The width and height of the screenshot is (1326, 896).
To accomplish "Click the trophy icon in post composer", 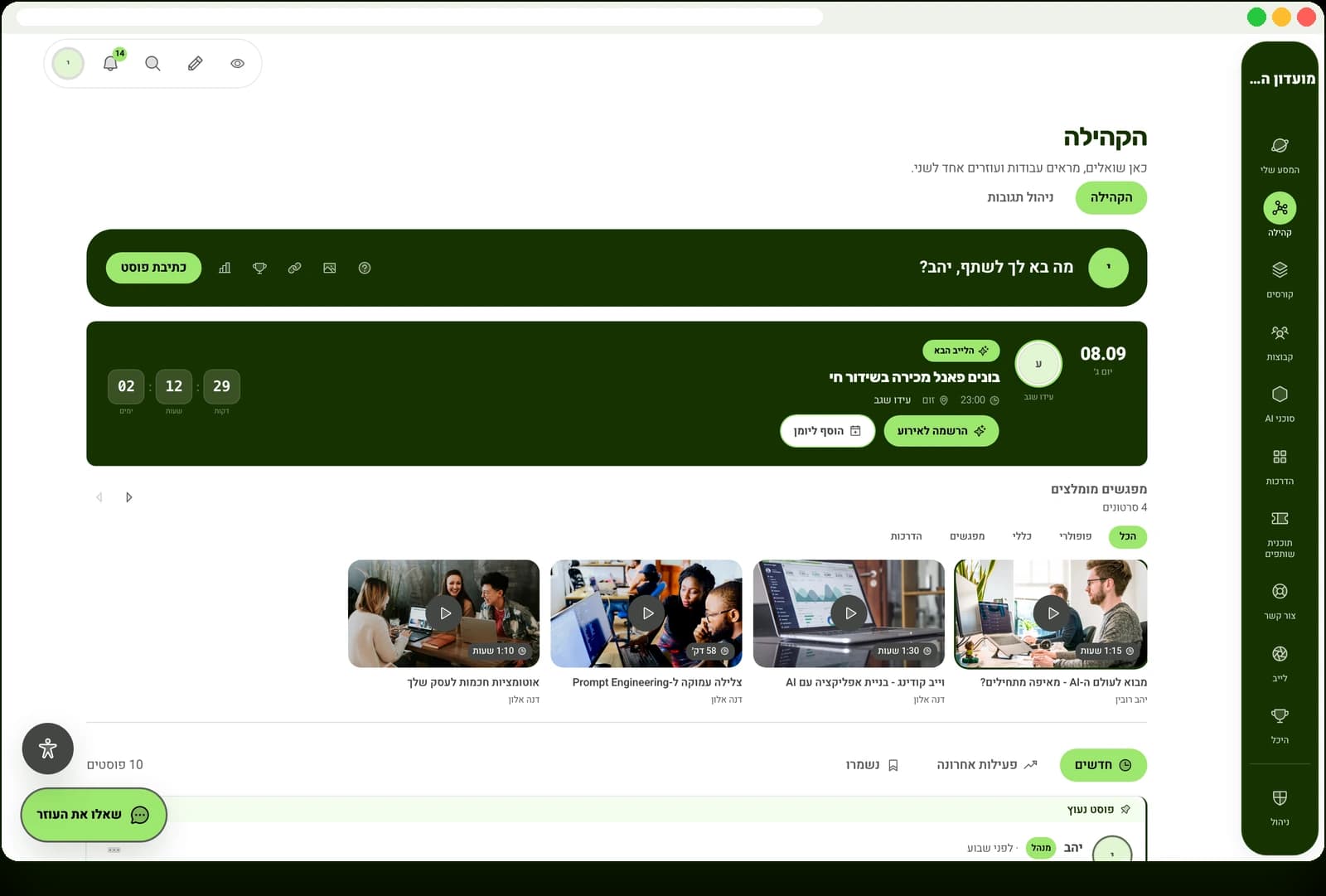I will click(x=259, y=268).
